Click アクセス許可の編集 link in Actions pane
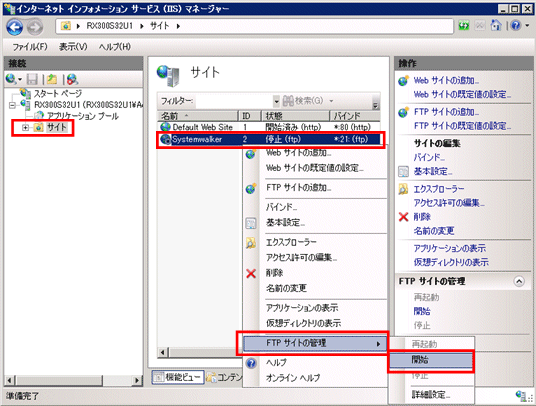Screen dimensions: 536x406 tap(449, 203)
